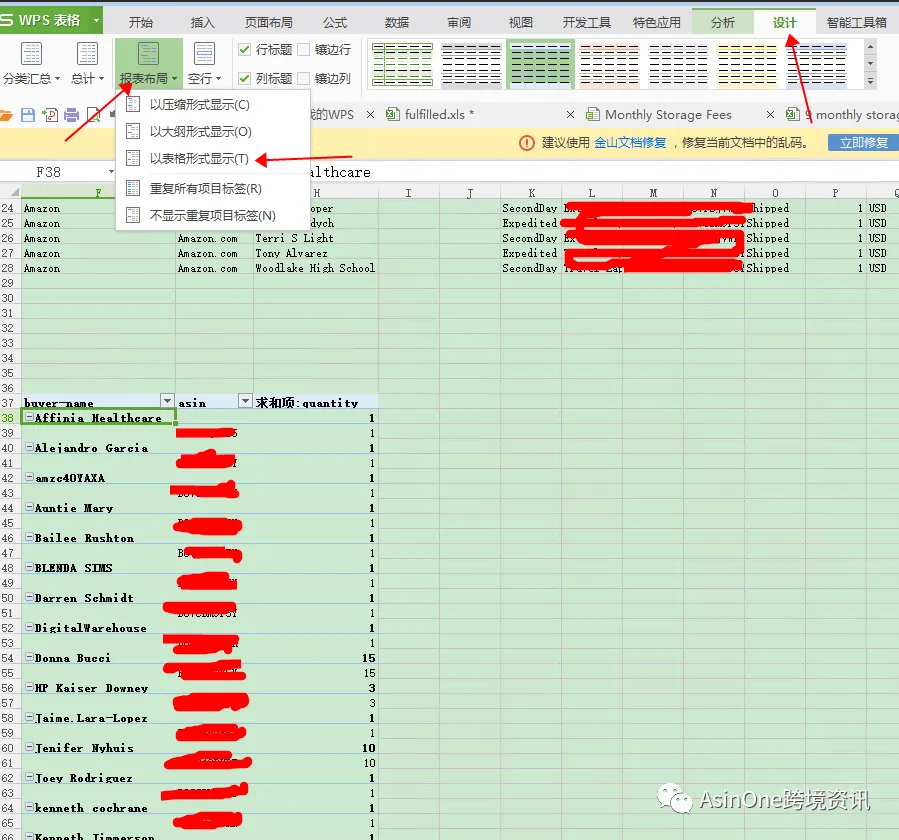The width and height of the screenshot is (899, 840).
Task: Select 以表格形式显示(T) menu option
Action: [199, 159]
